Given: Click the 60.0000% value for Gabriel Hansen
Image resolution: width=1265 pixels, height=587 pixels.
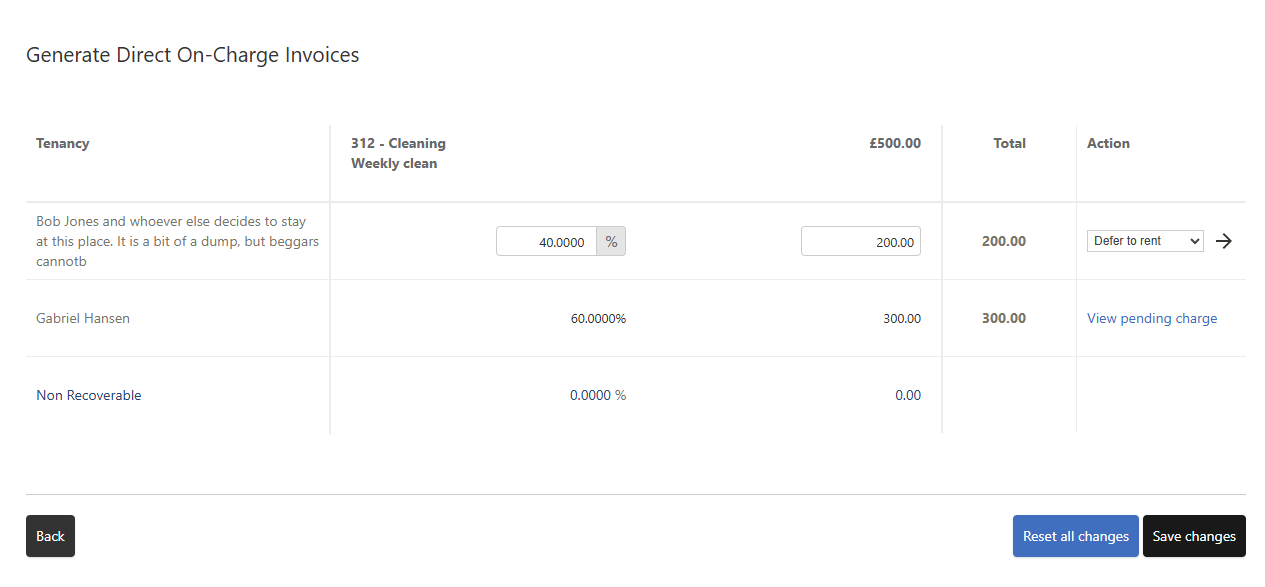Looking at the screenshot, I should pyautogui.click(x=598, y=318).
